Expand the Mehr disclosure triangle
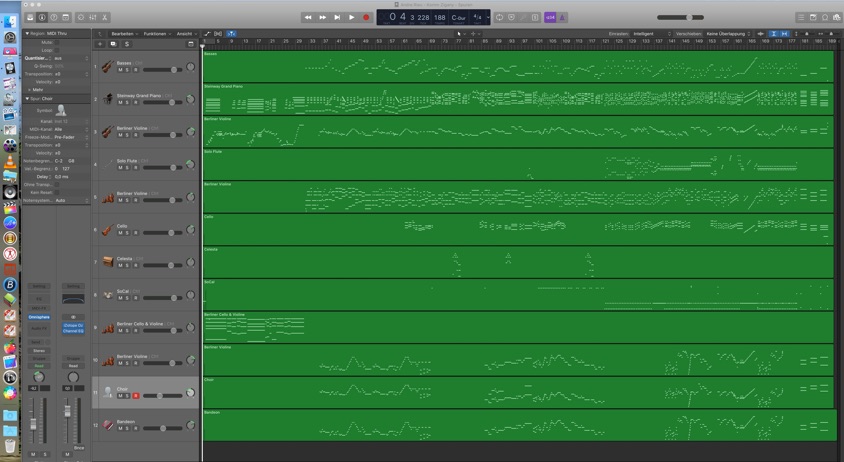 29,89
